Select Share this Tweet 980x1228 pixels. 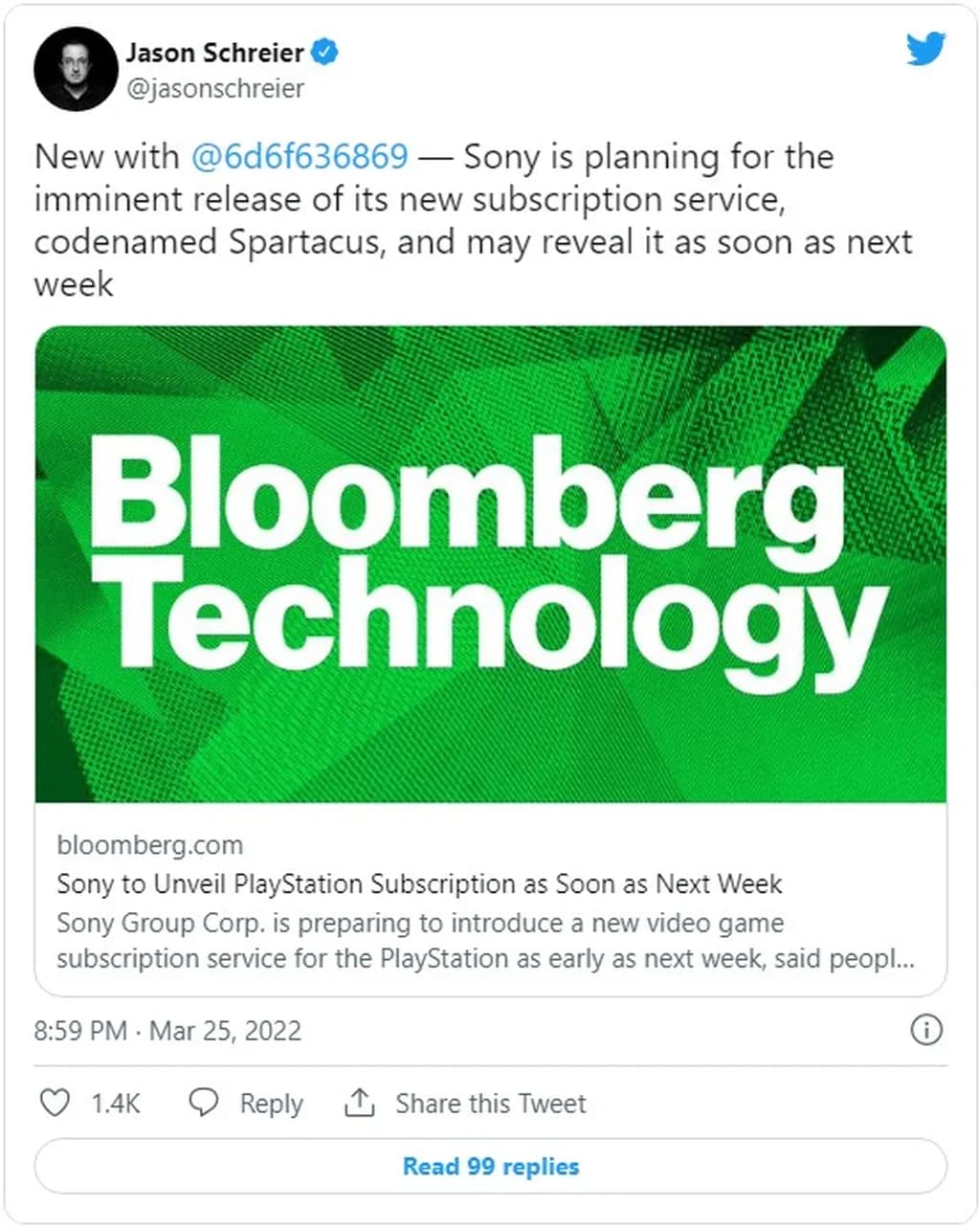490,1104
